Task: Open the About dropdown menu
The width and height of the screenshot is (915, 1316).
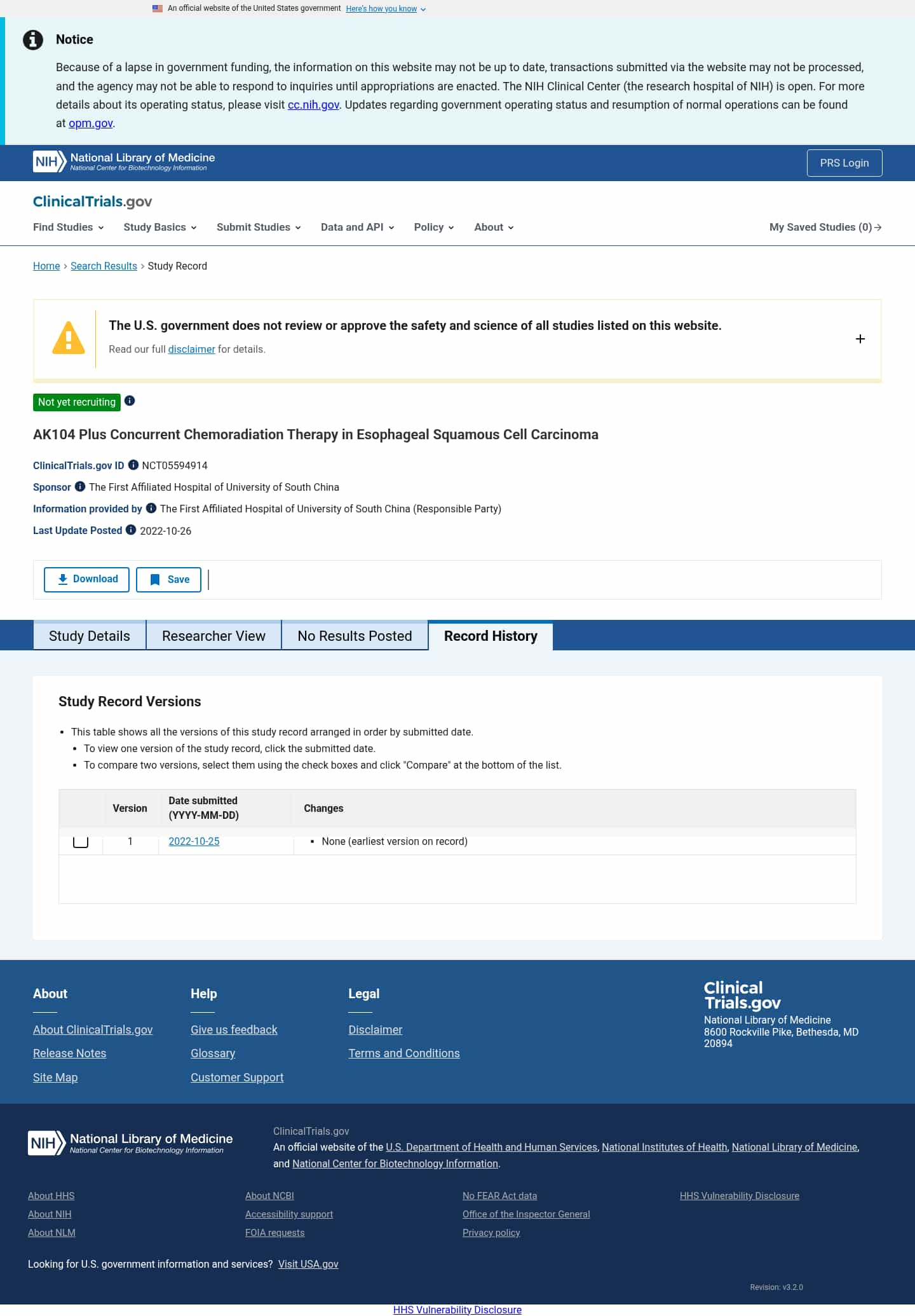Action: tap(494, 227)
